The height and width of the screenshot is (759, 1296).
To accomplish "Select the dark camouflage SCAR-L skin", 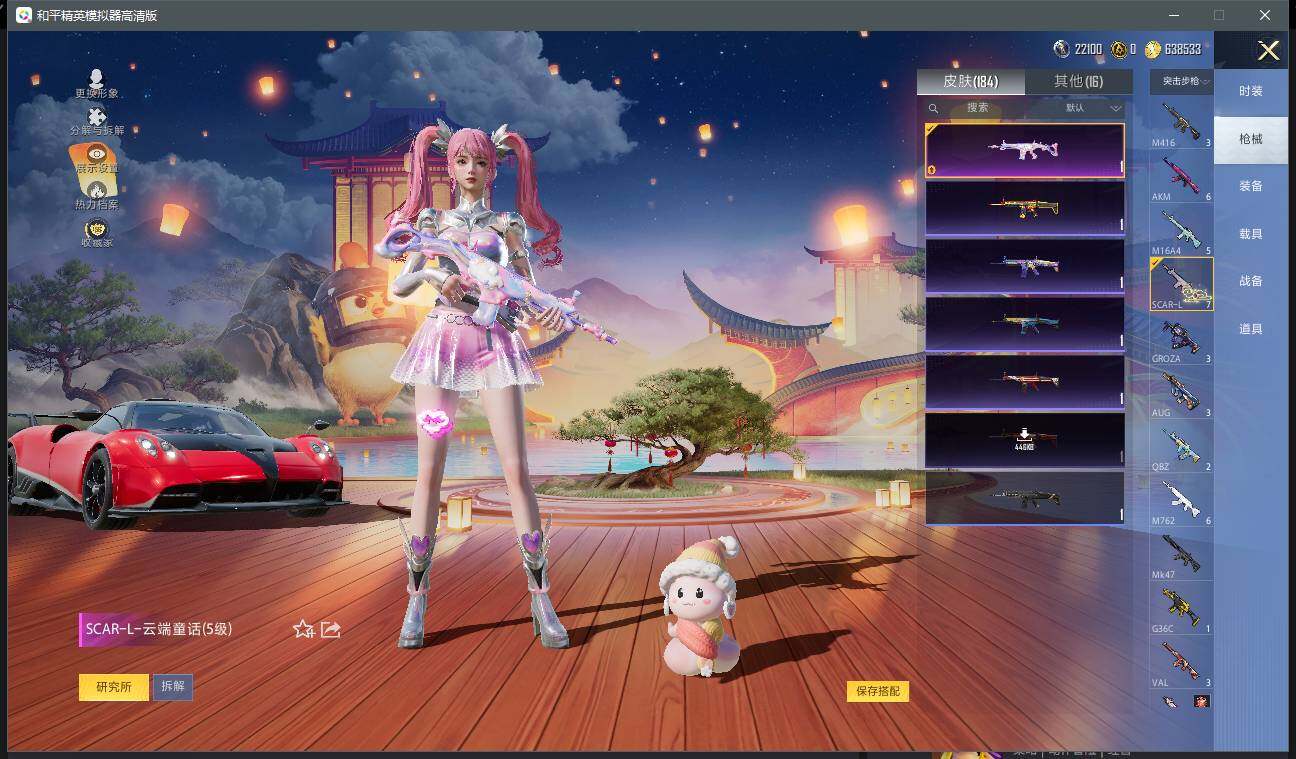I will coord(1025,497).
